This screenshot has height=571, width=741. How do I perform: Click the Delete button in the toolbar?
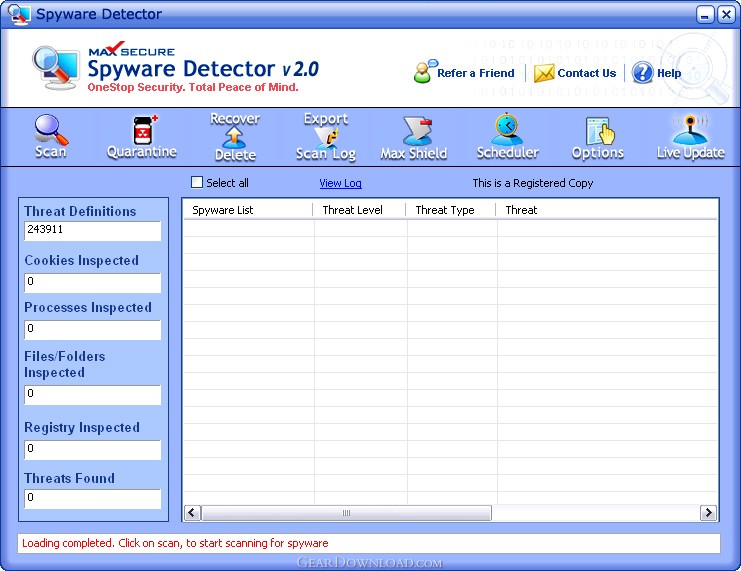[235, 155]
